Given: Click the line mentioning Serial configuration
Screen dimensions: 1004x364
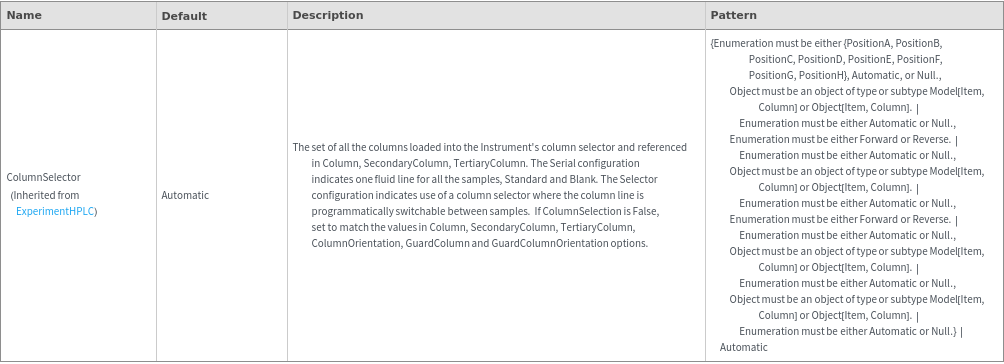Looking at the screenshot, I should [x=475, y=163].
